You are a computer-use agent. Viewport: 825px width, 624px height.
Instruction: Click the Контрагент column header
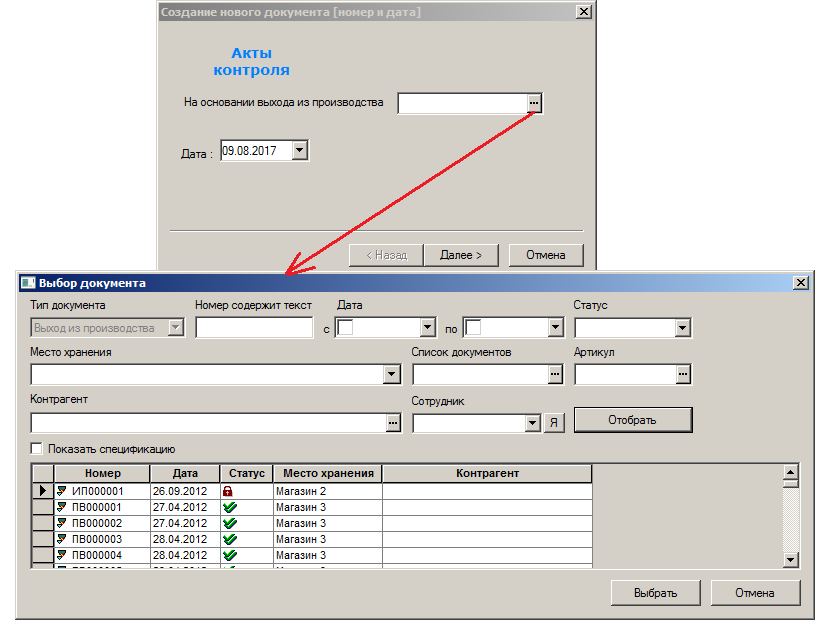[x=487, y=474]
